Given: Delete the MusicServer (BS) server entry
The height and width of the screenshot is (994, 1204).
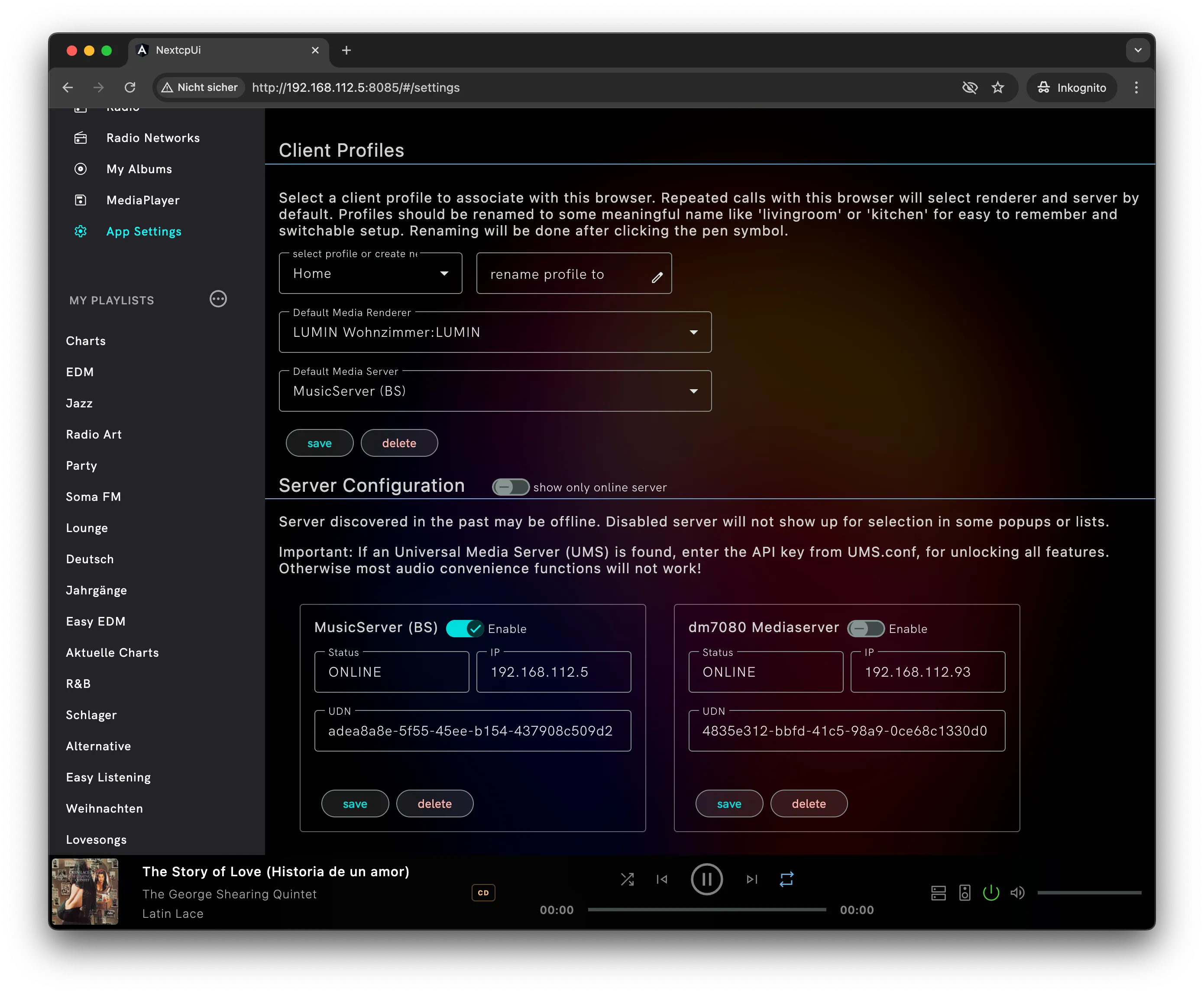Looking at the screenshot, I should [x=434, y=804].
